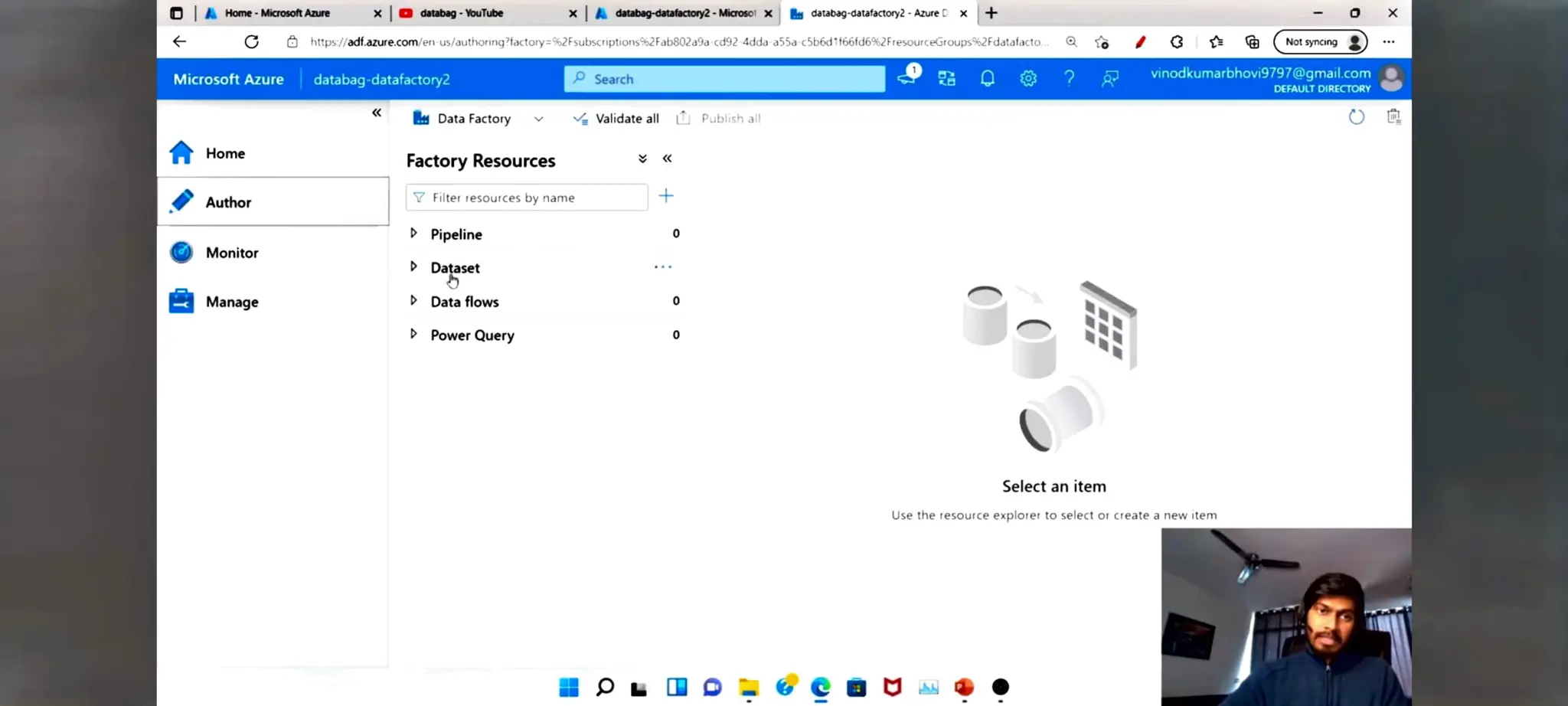The height and width of the screenshot is (706, 1568).
Task: Open Microsoft Edge from taskbar
Action: click(x=821, y=688)
